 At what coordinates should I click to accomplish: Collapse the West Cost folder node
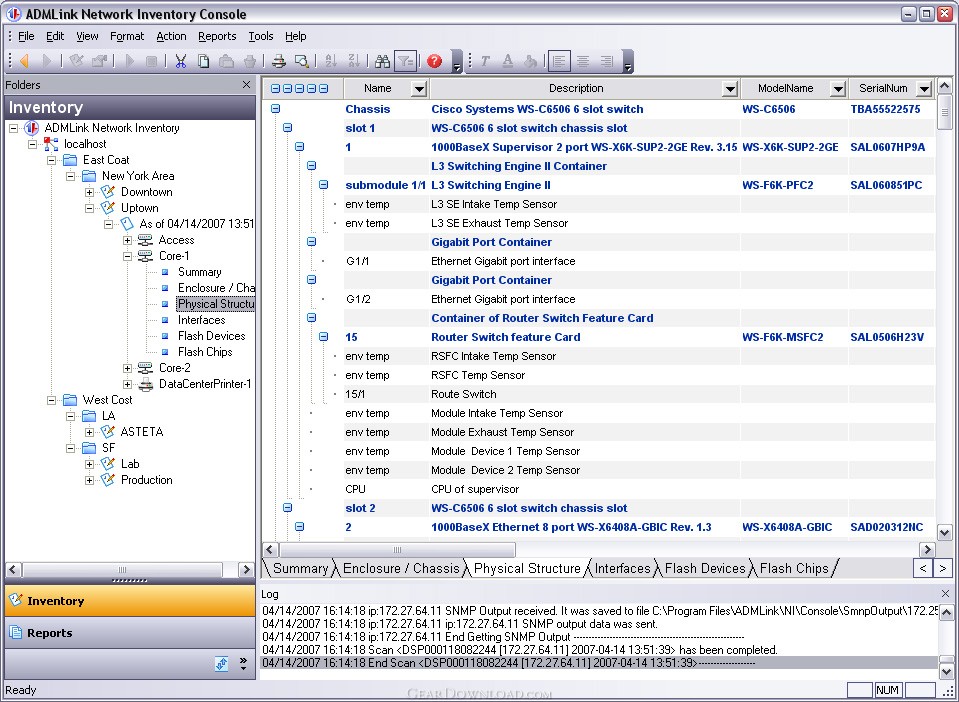(51, 400)
